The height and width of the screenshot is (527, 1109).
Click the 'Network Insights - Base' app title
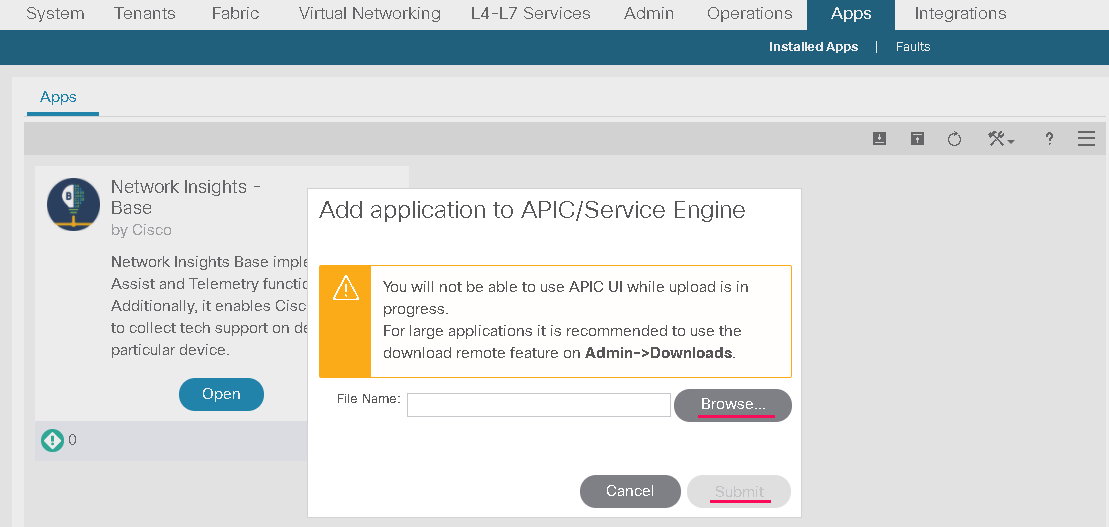click(186, 197)
